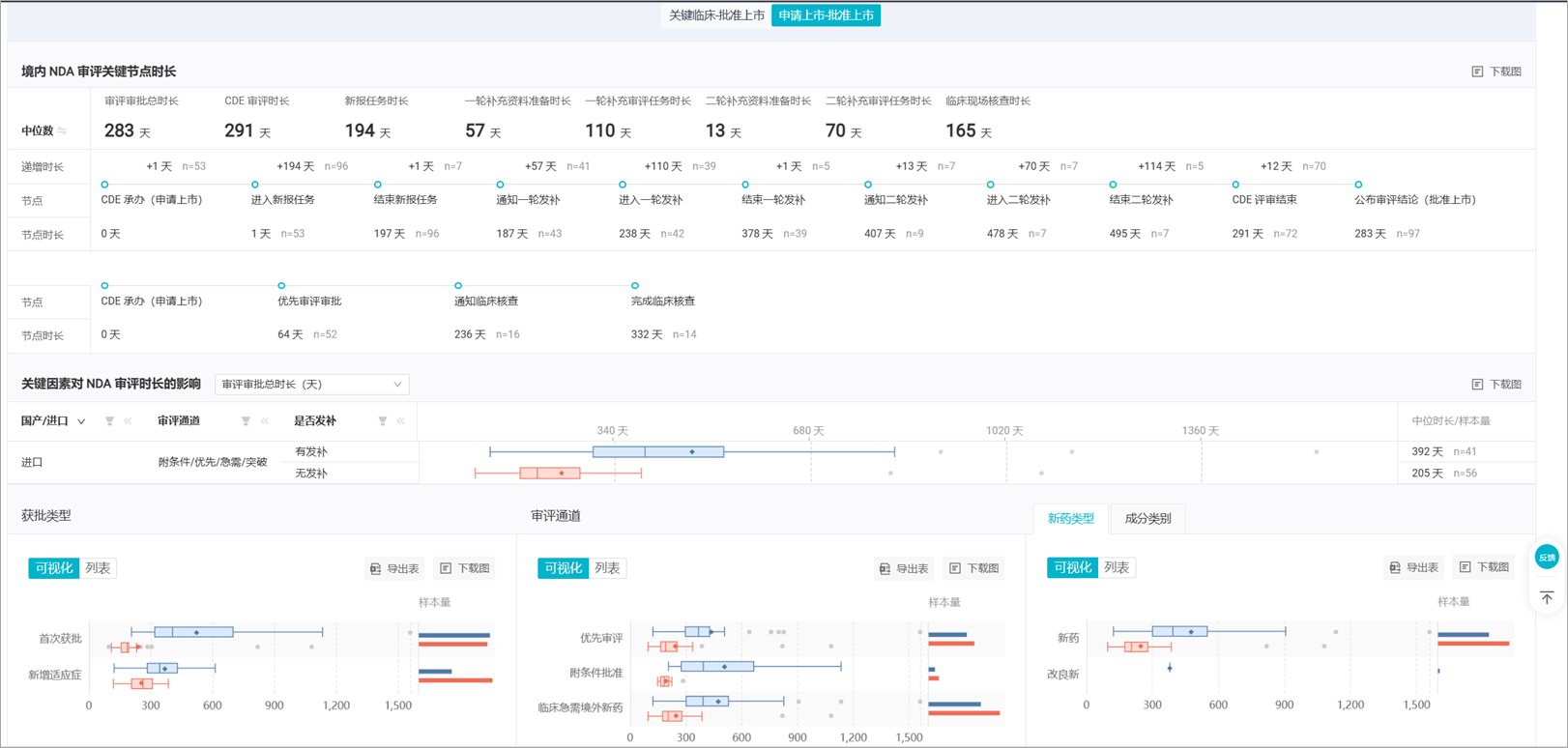1568x748 pixels.
Task: Click the red sample-size bar for 新增适应症
Action: (x=455, y=680)
